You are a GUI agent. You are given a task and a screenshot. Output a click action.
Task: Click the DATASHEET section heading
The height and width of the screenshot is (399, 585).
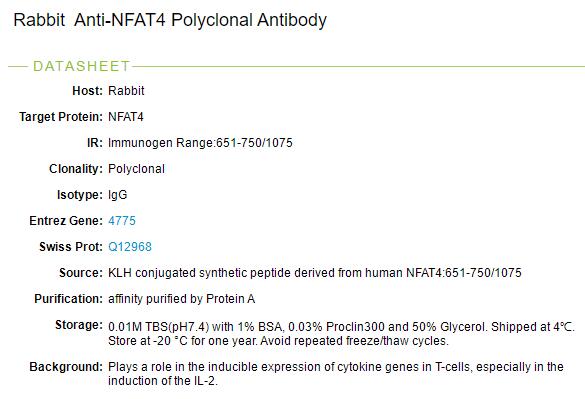(81, 66)
